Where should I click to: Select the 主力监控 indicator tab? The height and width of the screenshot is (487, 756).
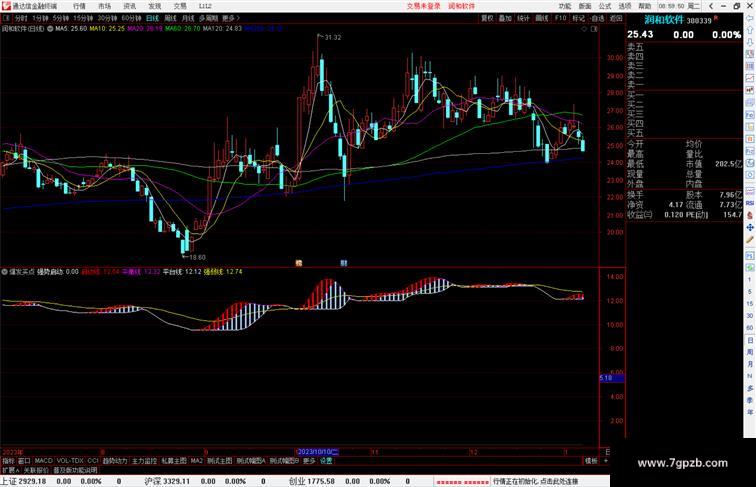coord(145,461)
